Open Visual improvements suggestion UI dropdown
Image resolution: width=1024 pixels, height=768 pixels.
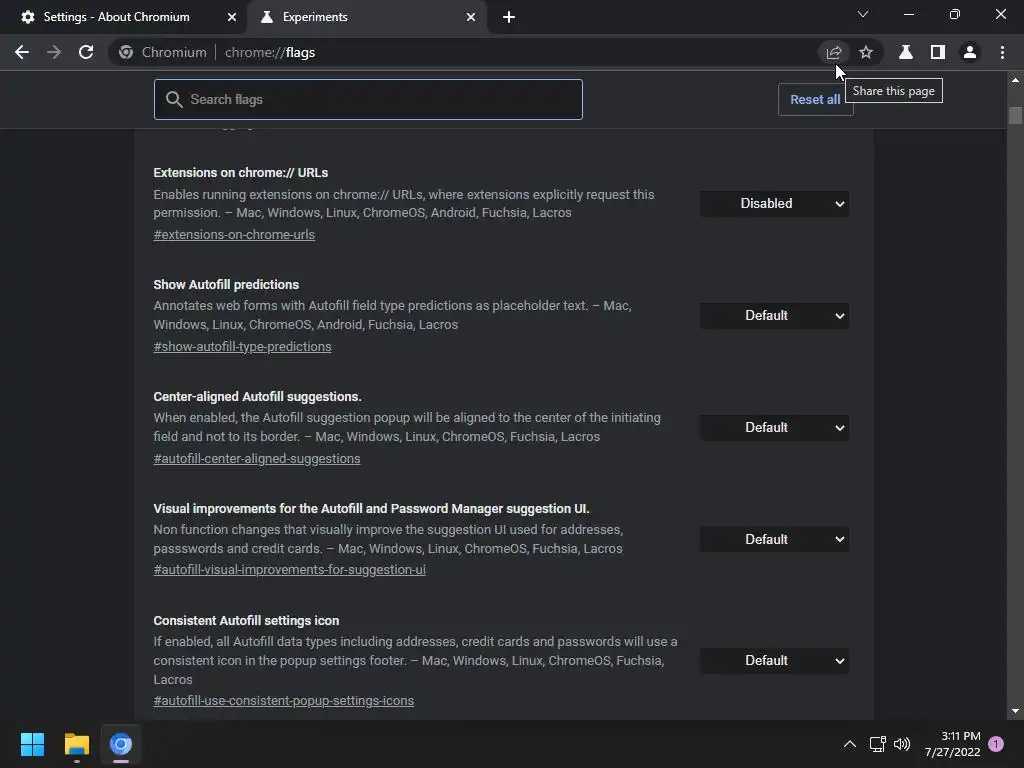tap(774, 539)
